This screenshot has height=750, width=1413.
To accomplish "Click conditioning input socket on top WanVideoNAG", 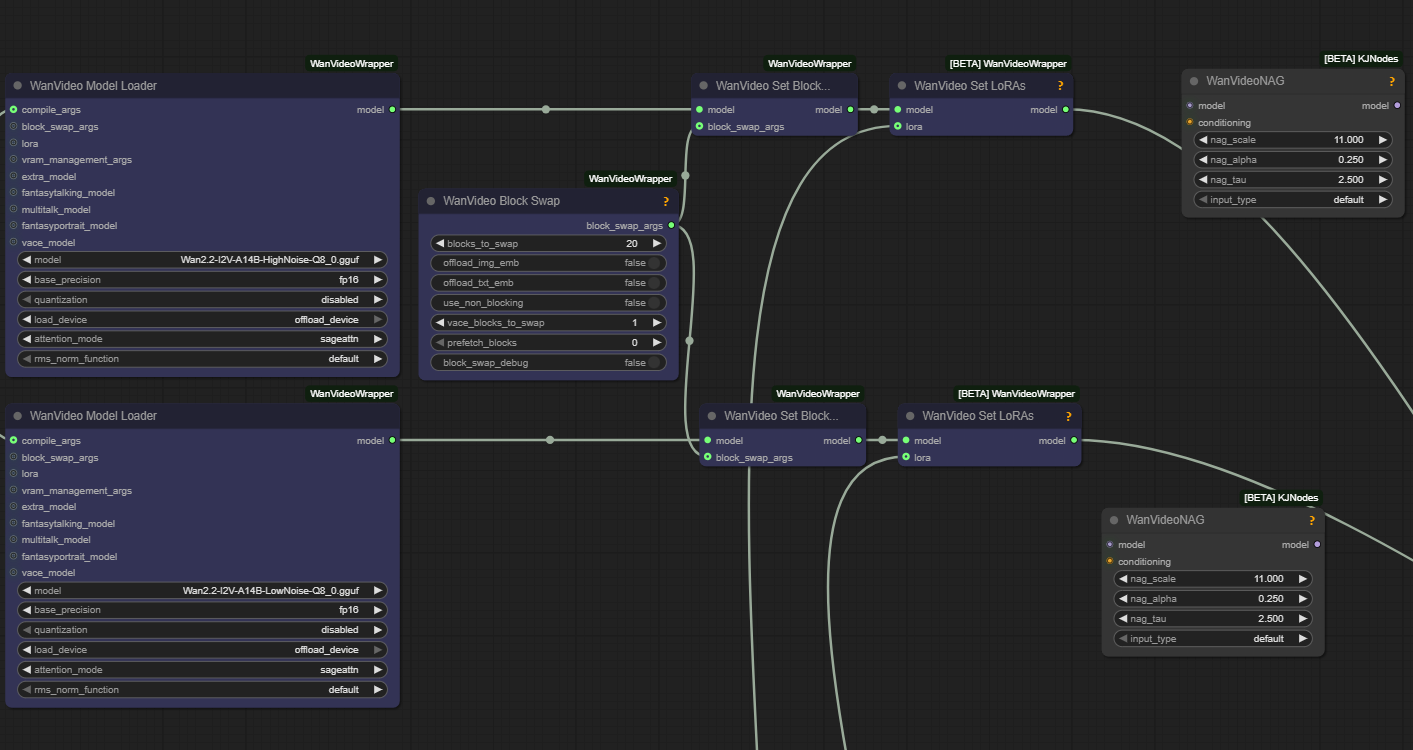I will coord(1189,122).
